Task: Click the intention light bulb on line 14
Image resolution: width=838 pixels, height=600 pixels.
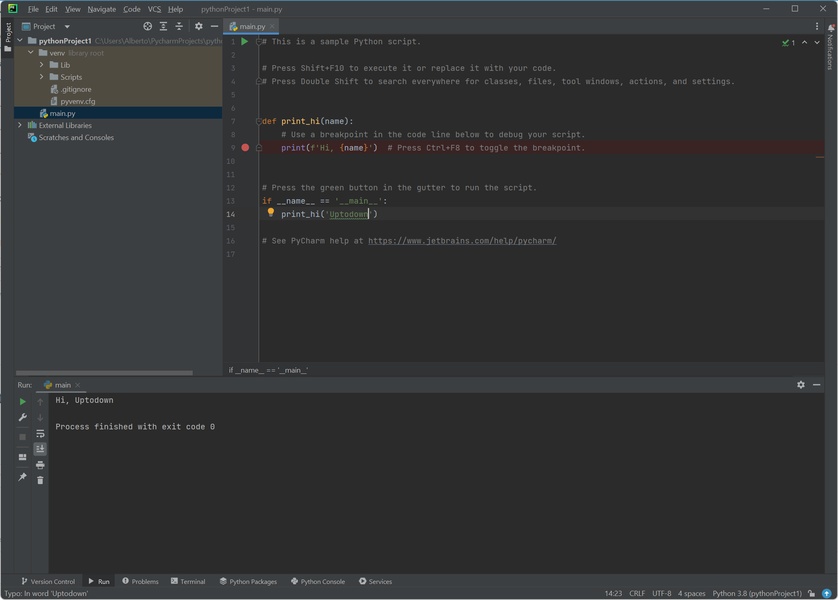Action: [x=270, y=213]
